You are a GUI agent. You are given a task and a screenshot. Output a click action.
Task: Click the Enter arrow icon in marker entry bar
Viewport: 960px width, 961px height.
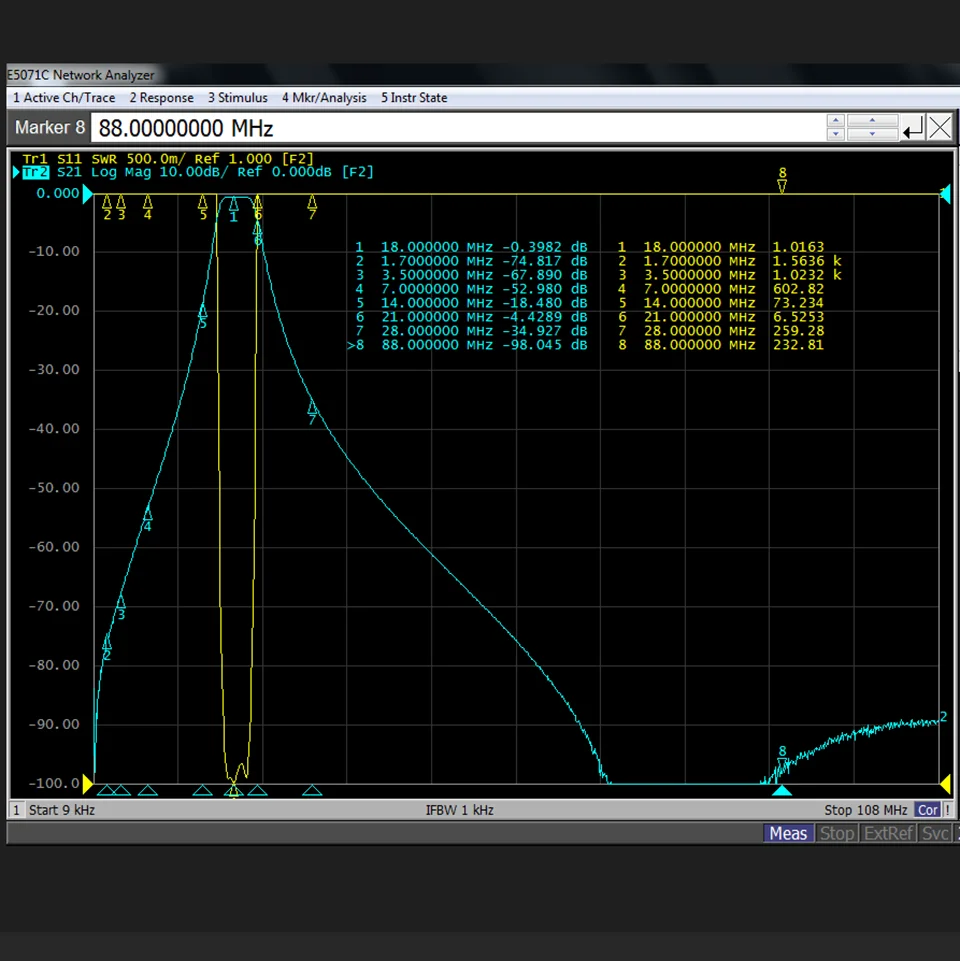click(913, 128)
